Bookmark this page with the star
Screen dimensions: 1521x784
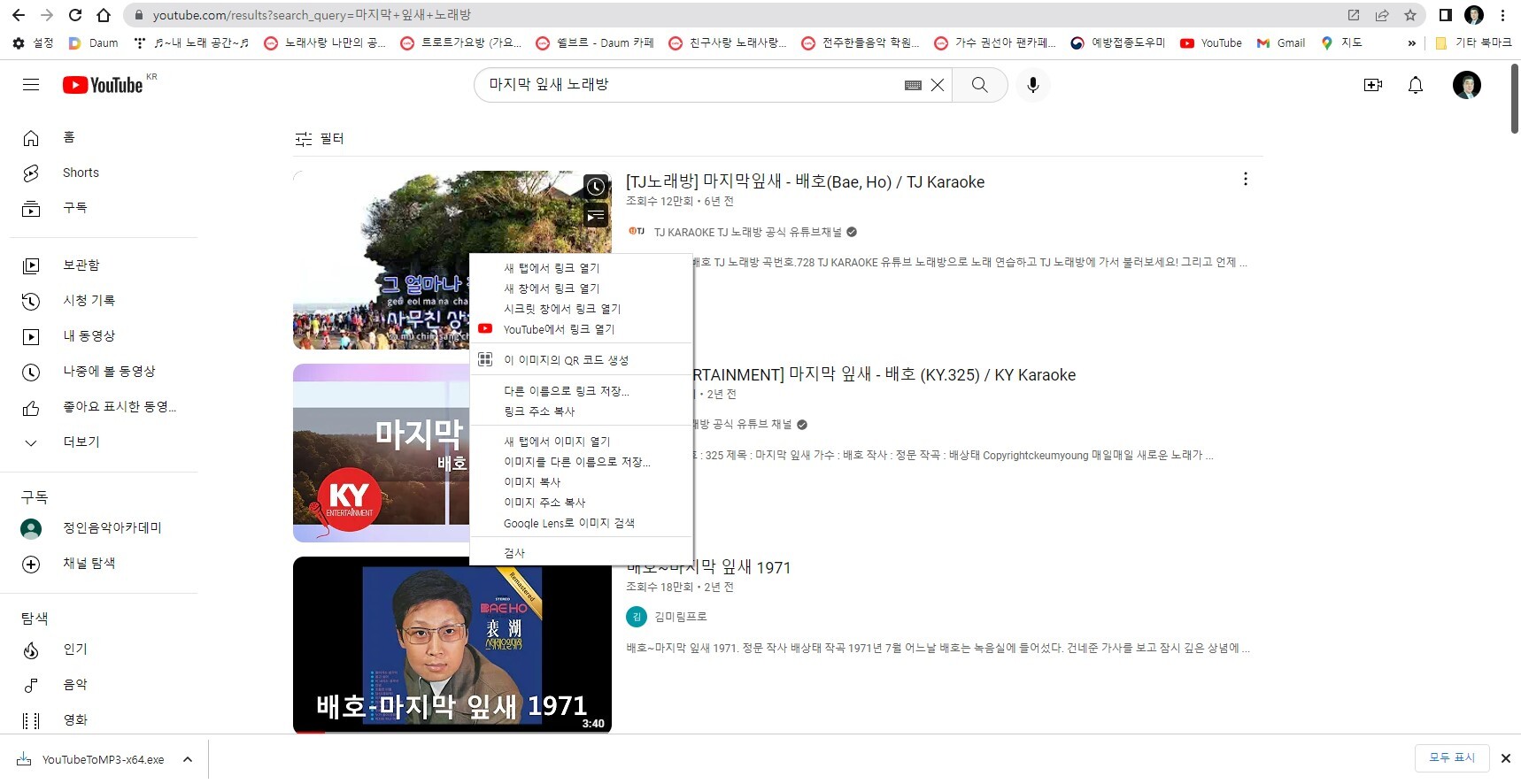[x=1410, y=15]
